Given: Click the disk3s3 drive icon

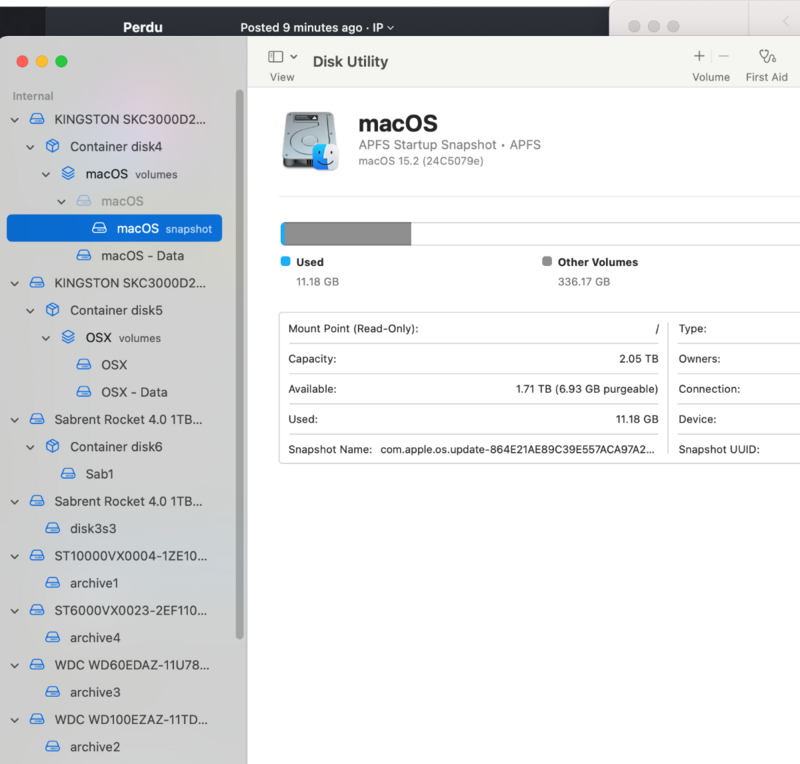Looking at the screenshot, I should coord(53,528).
